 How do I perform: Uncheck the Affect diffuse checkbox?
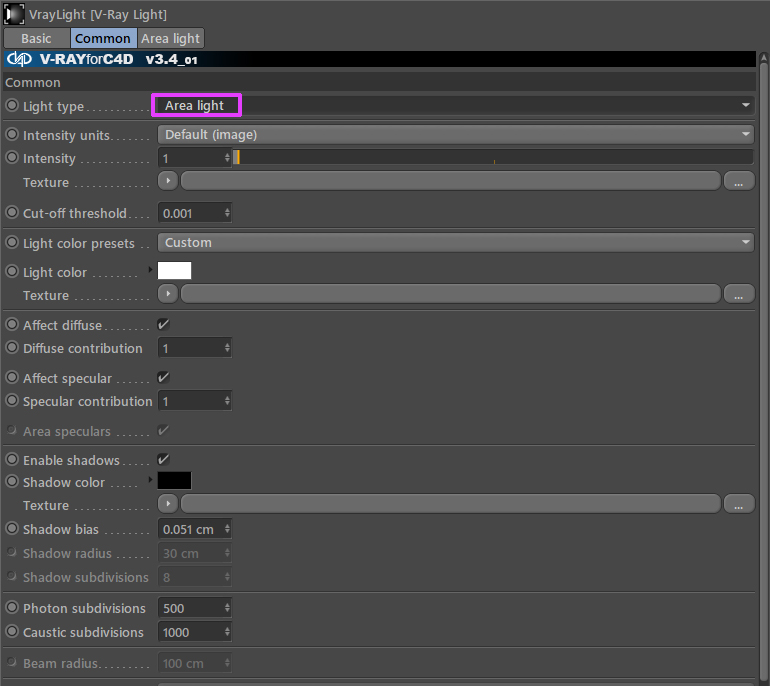click(x=164, y=324)
